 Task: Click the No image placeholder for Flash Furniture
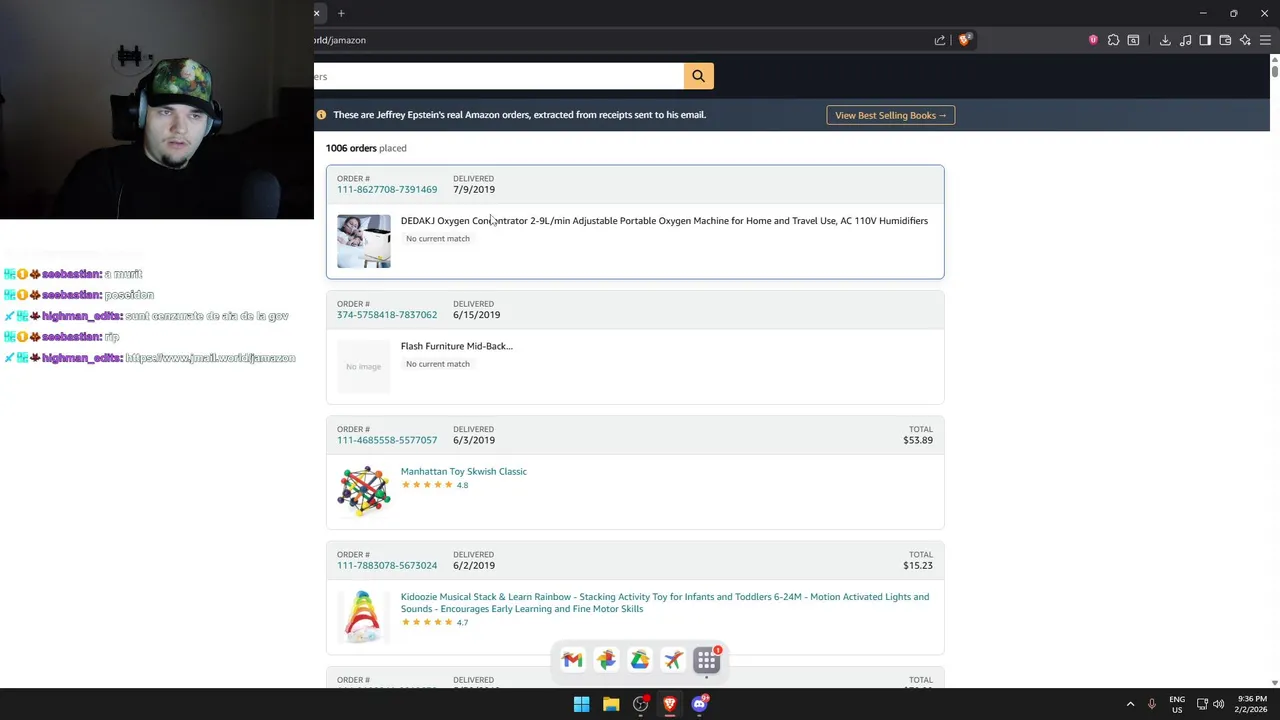coord(364,367)
